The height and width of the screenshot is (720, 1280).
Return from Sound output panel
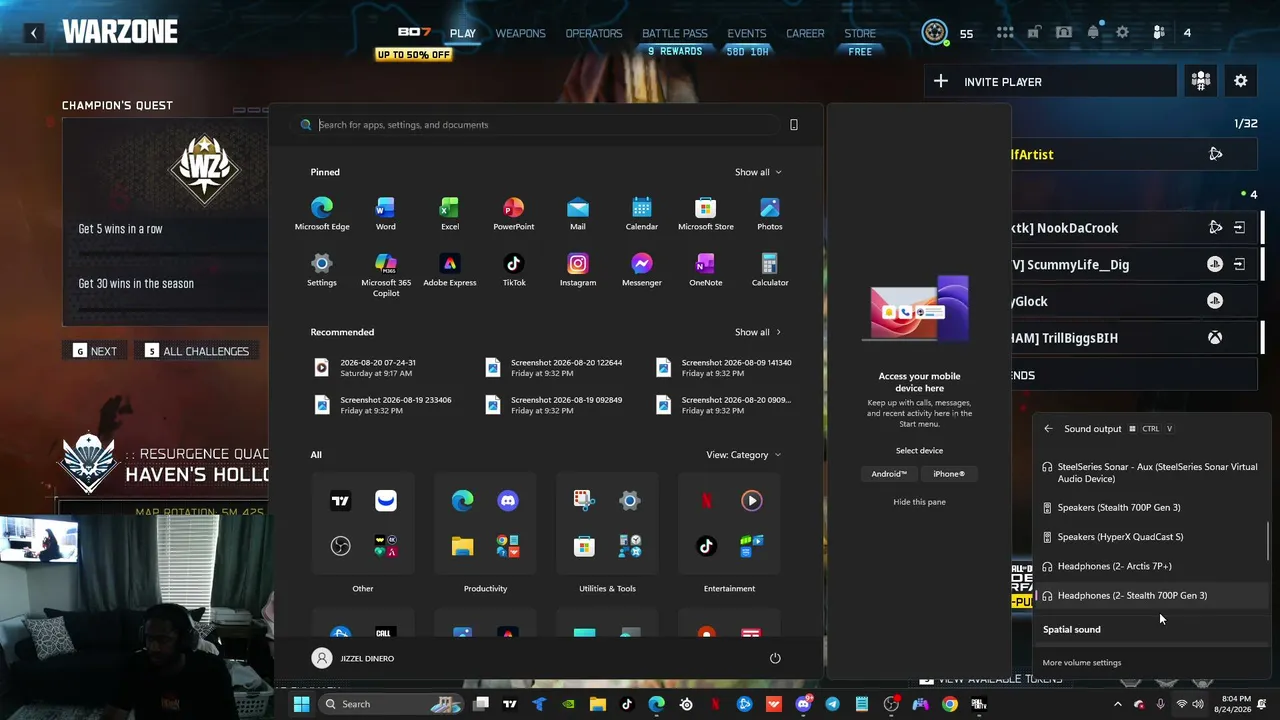tap(1048, 429)
